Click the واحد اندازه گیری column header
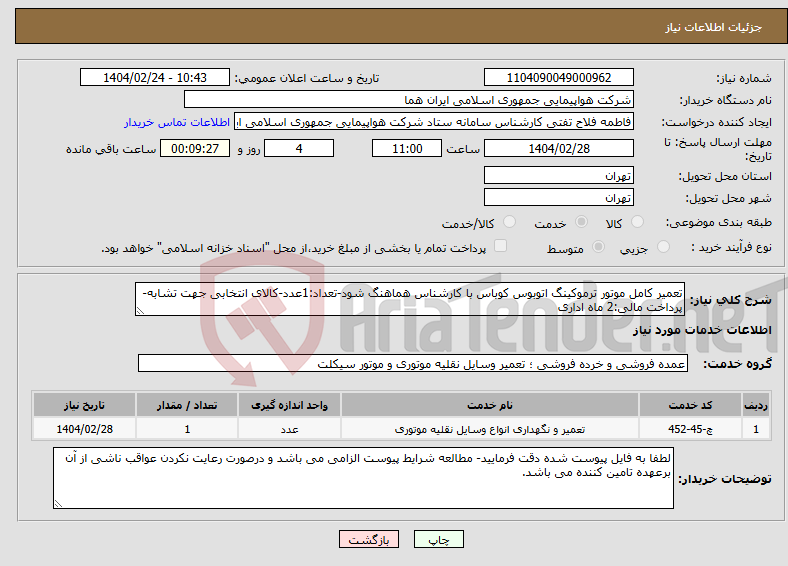Screen dimensions: 788x566 pyautogui.click(x=289, y=405)
